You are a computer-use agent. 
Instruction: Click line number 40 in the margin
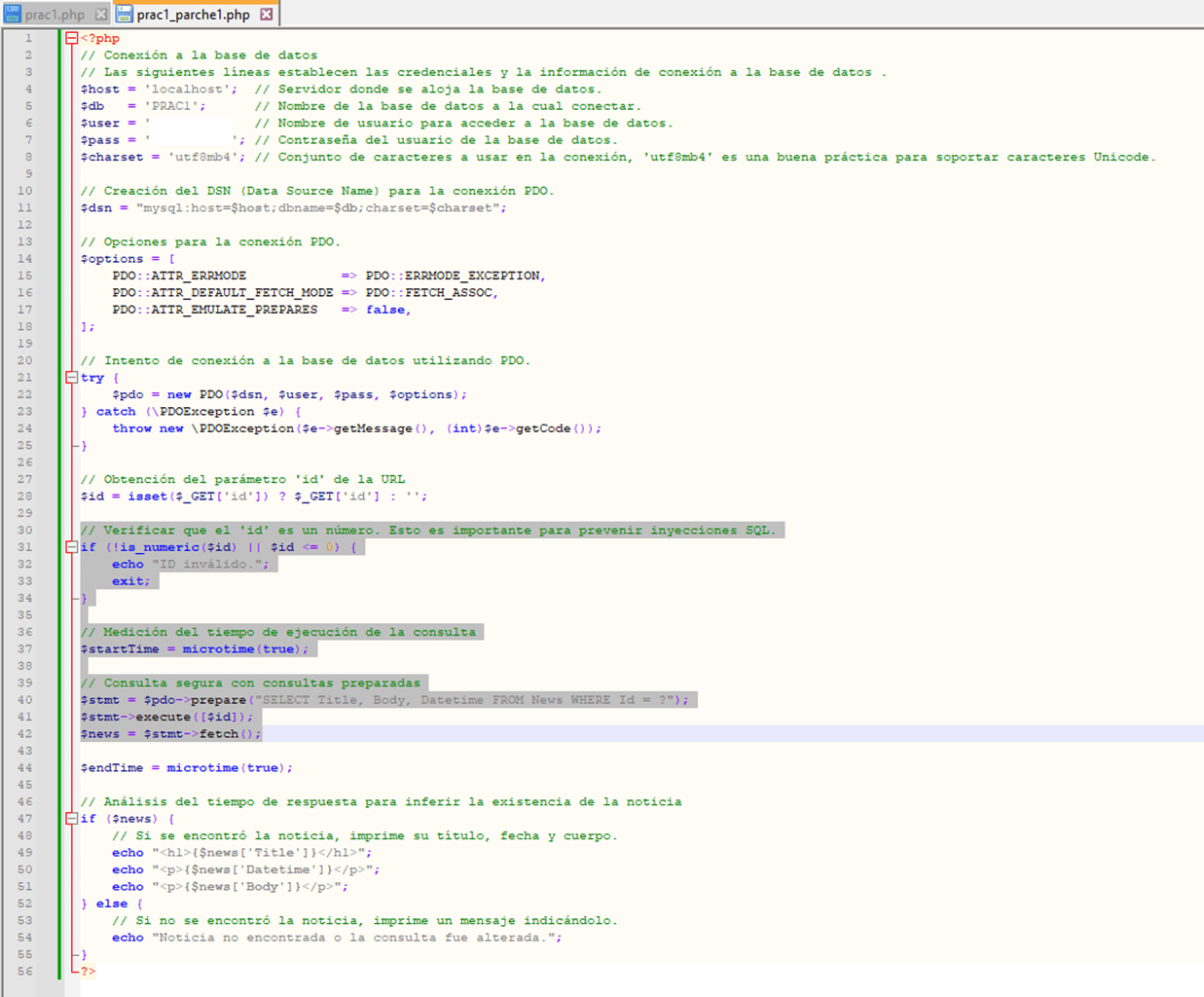click(24, 700)
